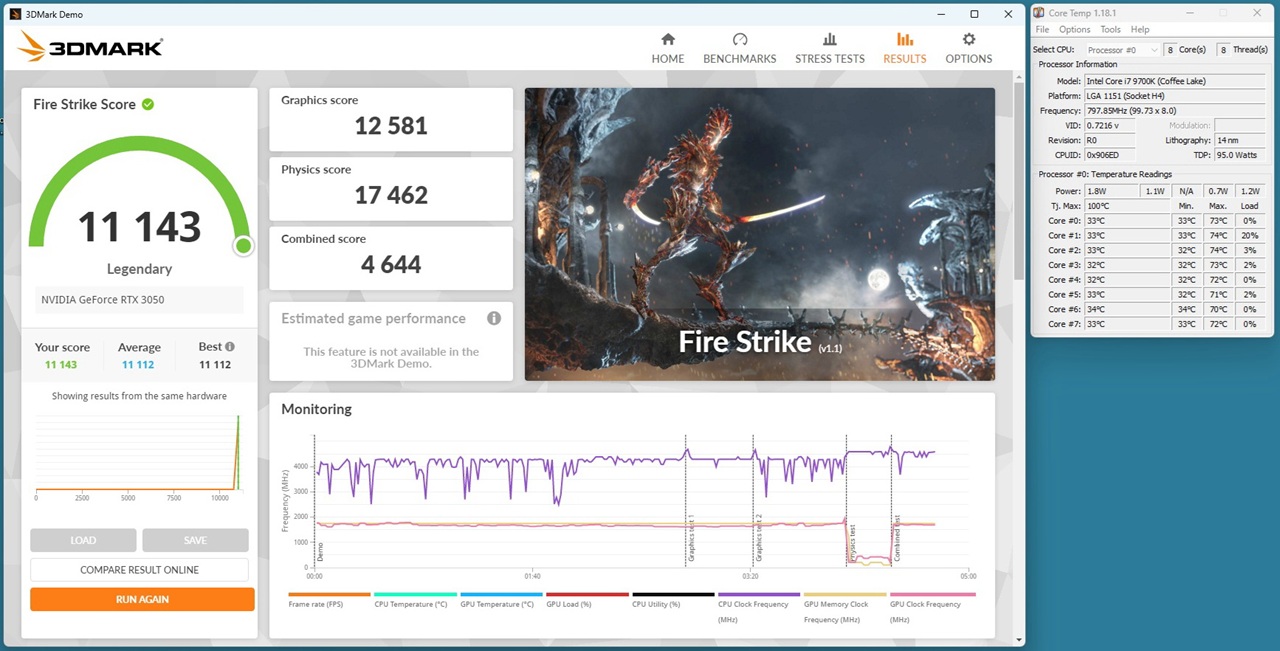This screenshot has width=1280, height=651.
Task: Click the green validation check beside Fire Strike Score
Action: pos(148,104)
